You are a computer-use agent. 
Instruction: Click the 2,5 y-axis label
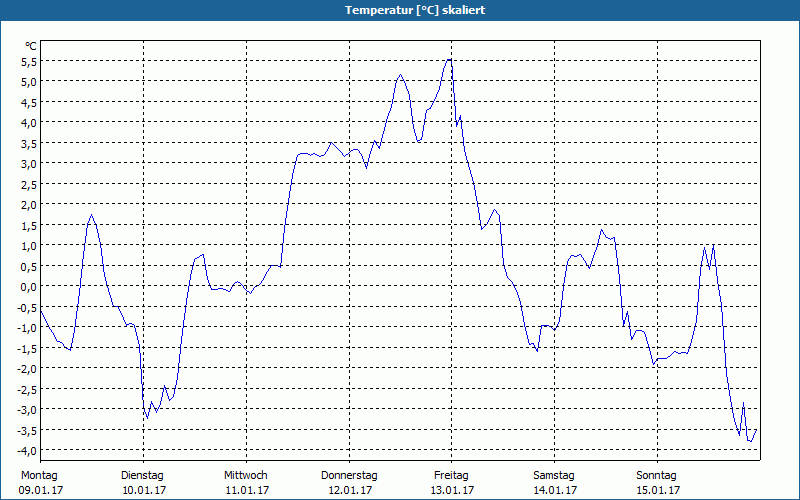30,184
